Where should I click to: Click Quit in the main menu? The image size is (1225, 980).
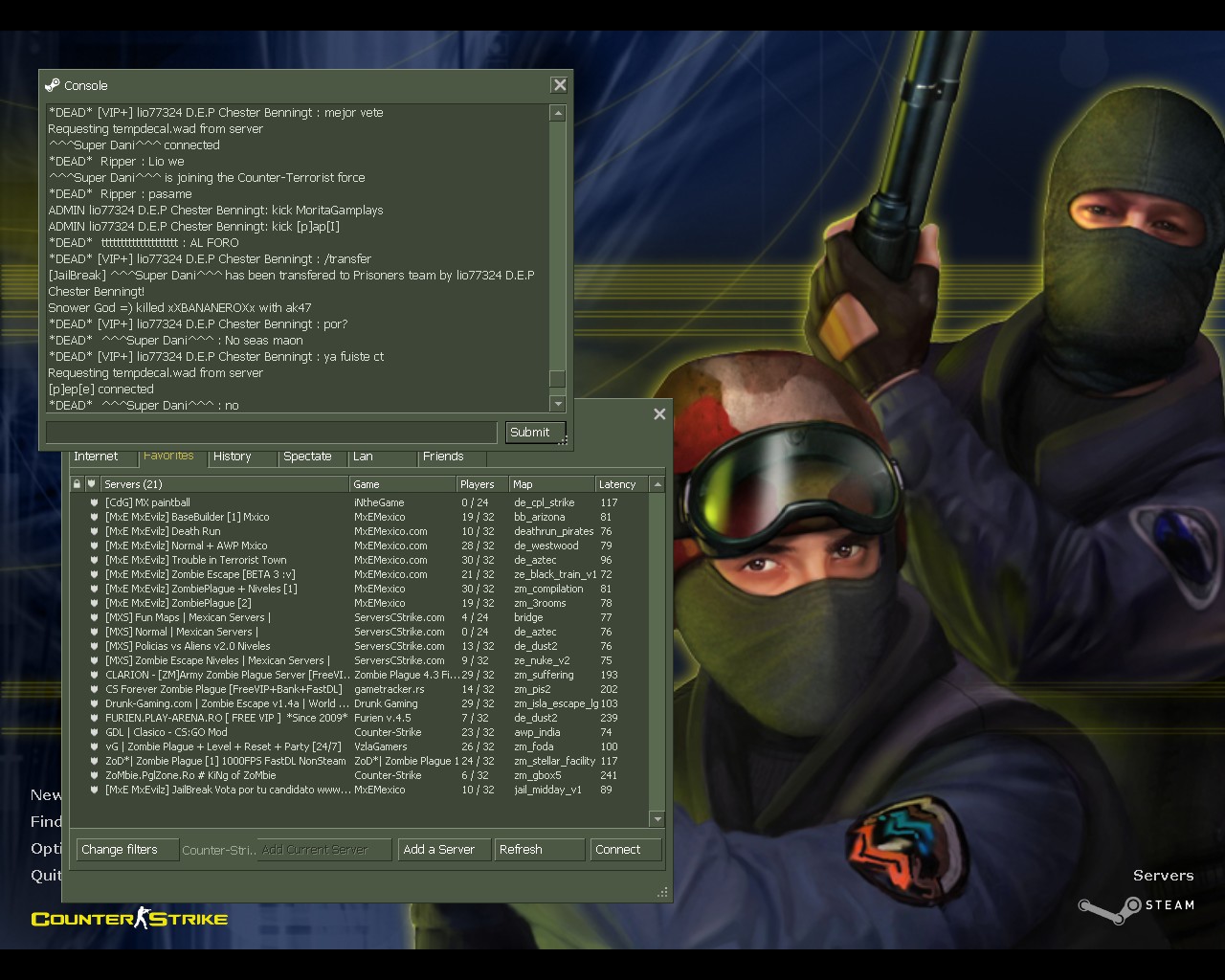click(46, 876)
